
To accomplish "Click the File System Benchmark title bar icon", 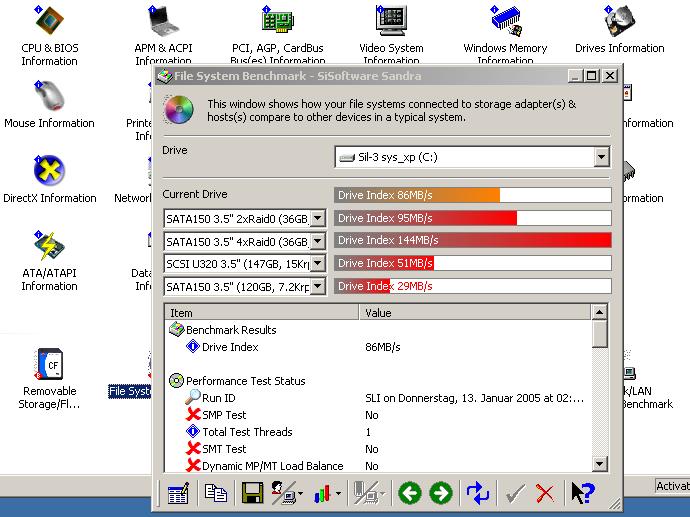I will (165, 76).
